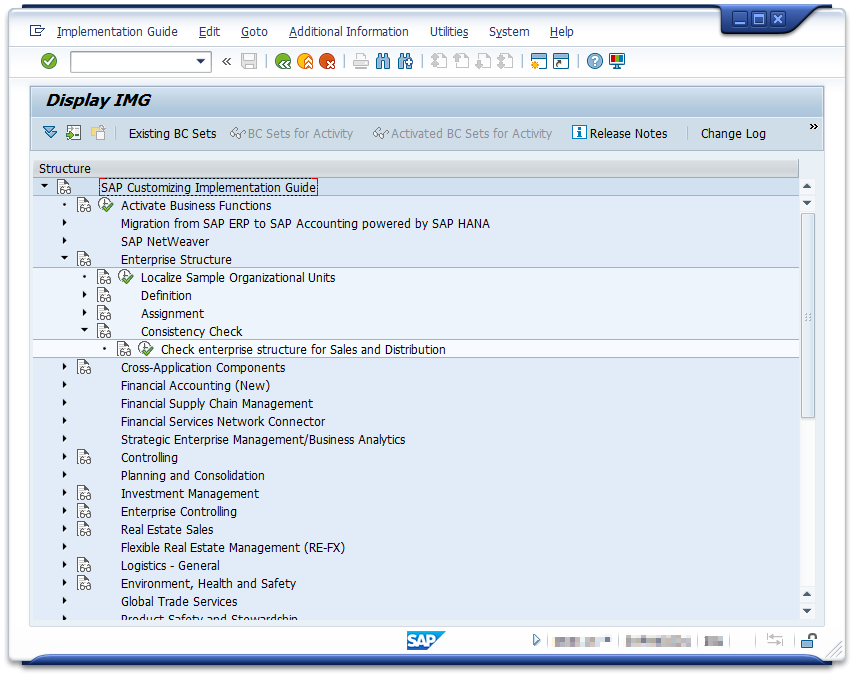Click the Print icon
853x676 pixels.
361,61
